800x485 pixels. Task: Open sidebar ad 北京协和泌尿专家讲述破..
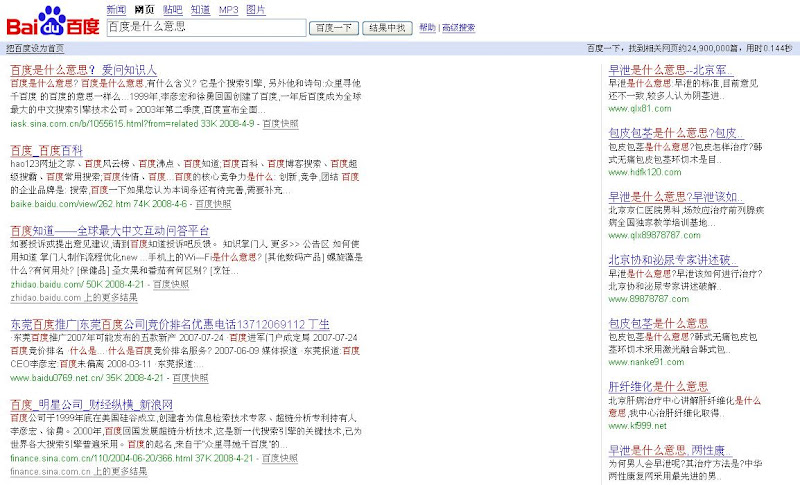(672, 260)
